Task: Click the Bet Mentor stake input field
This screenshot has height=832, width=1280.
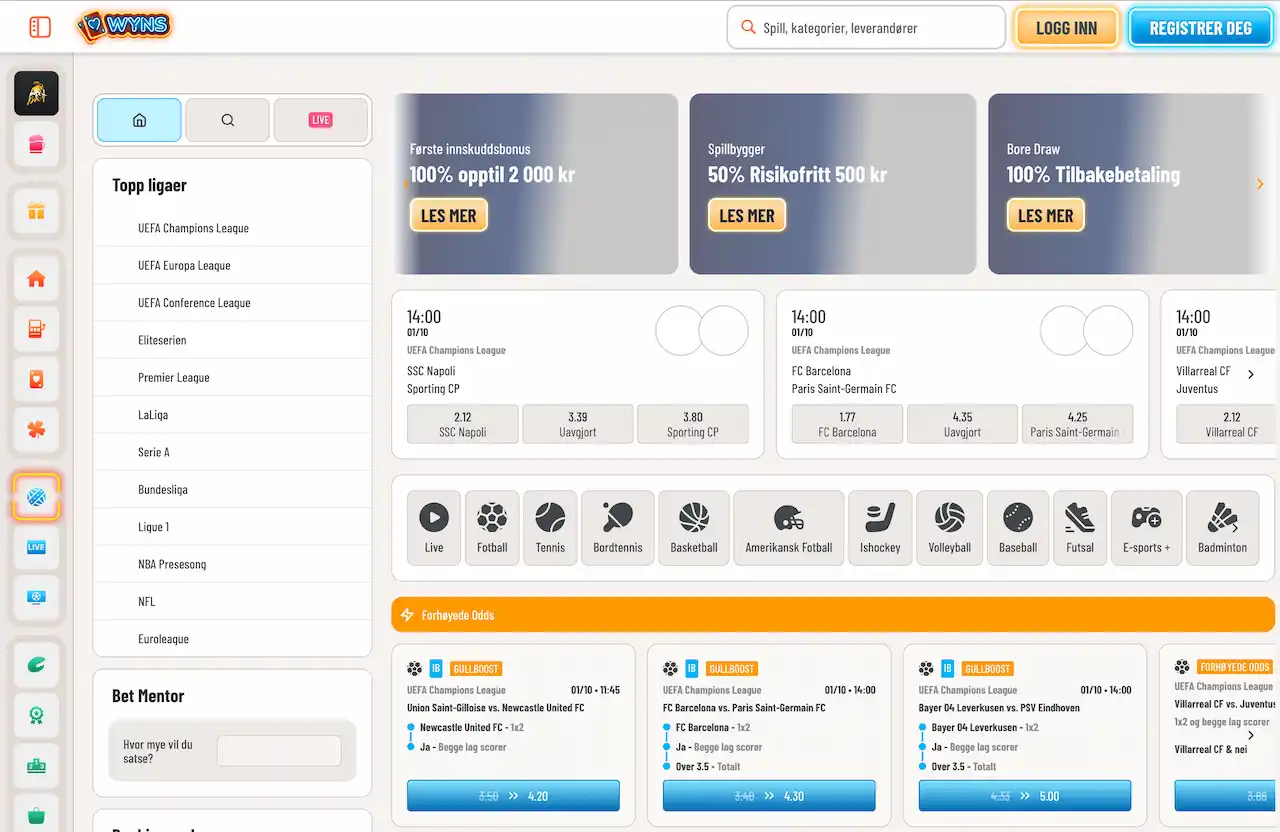Action: coord(279,751)
